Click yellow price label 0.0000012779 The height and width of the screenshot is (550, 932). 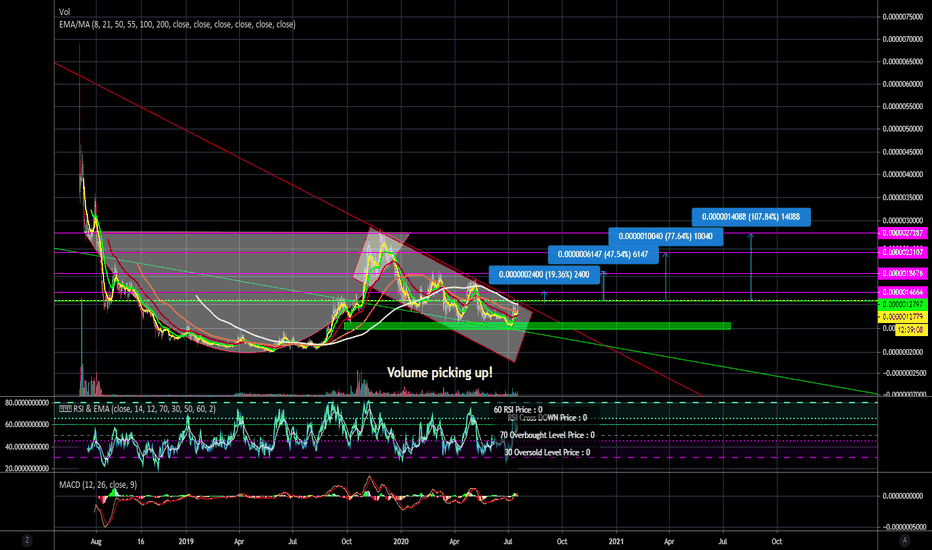(x=902, y=316)
